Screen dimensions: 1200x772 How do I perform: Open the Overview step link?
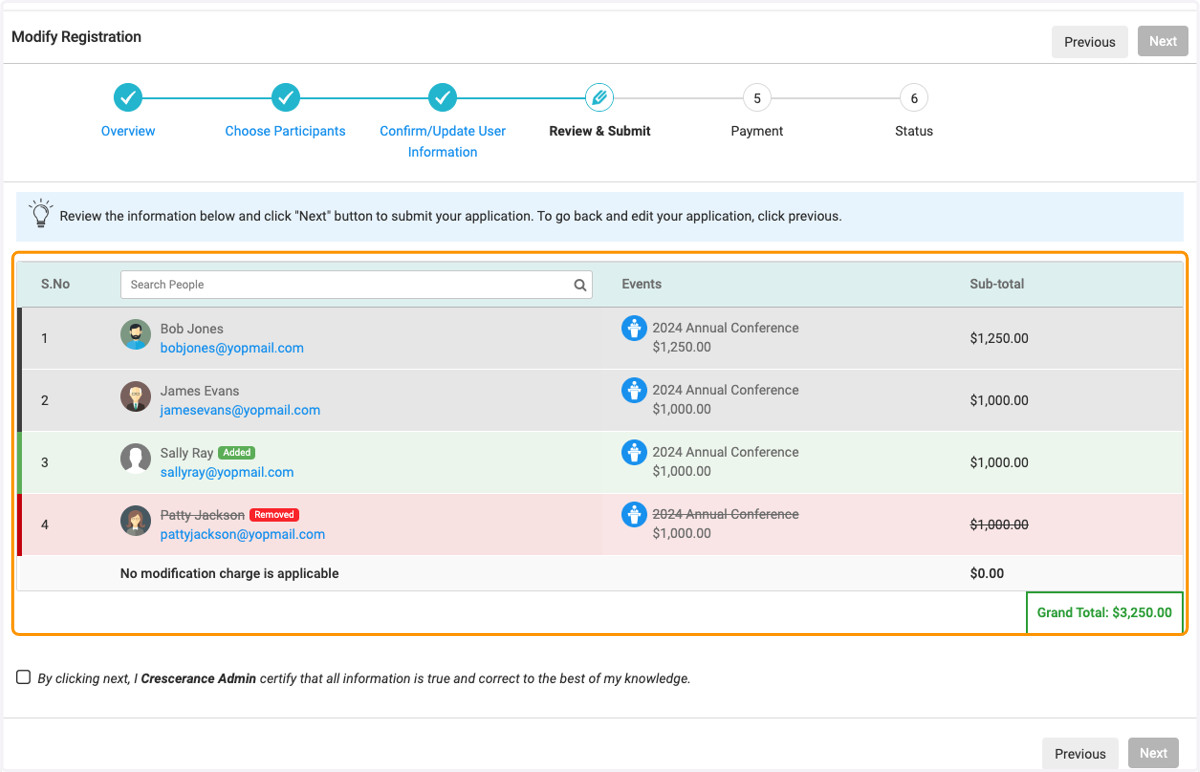point(128,131)
